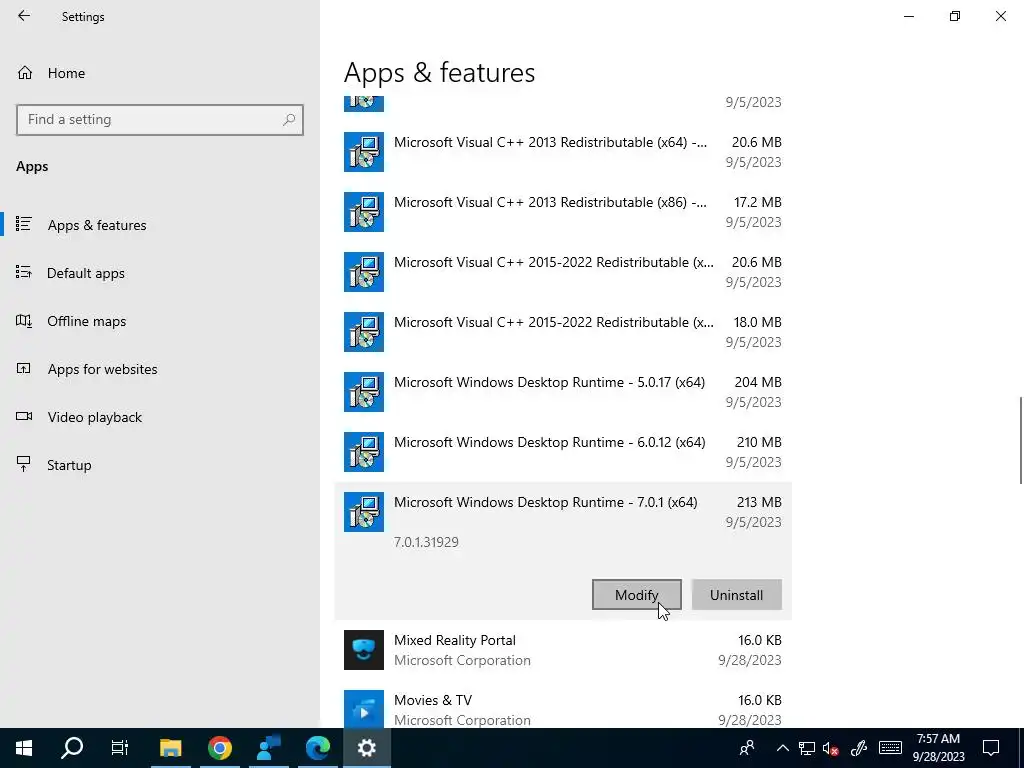Open Offline maps section
Image resolution: width=1024 pixels, height=768 pixels.
(x=86, y=321)
